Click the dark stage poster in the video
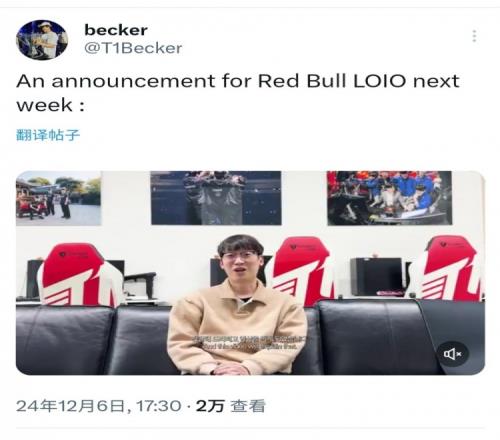 click(216, 198)
